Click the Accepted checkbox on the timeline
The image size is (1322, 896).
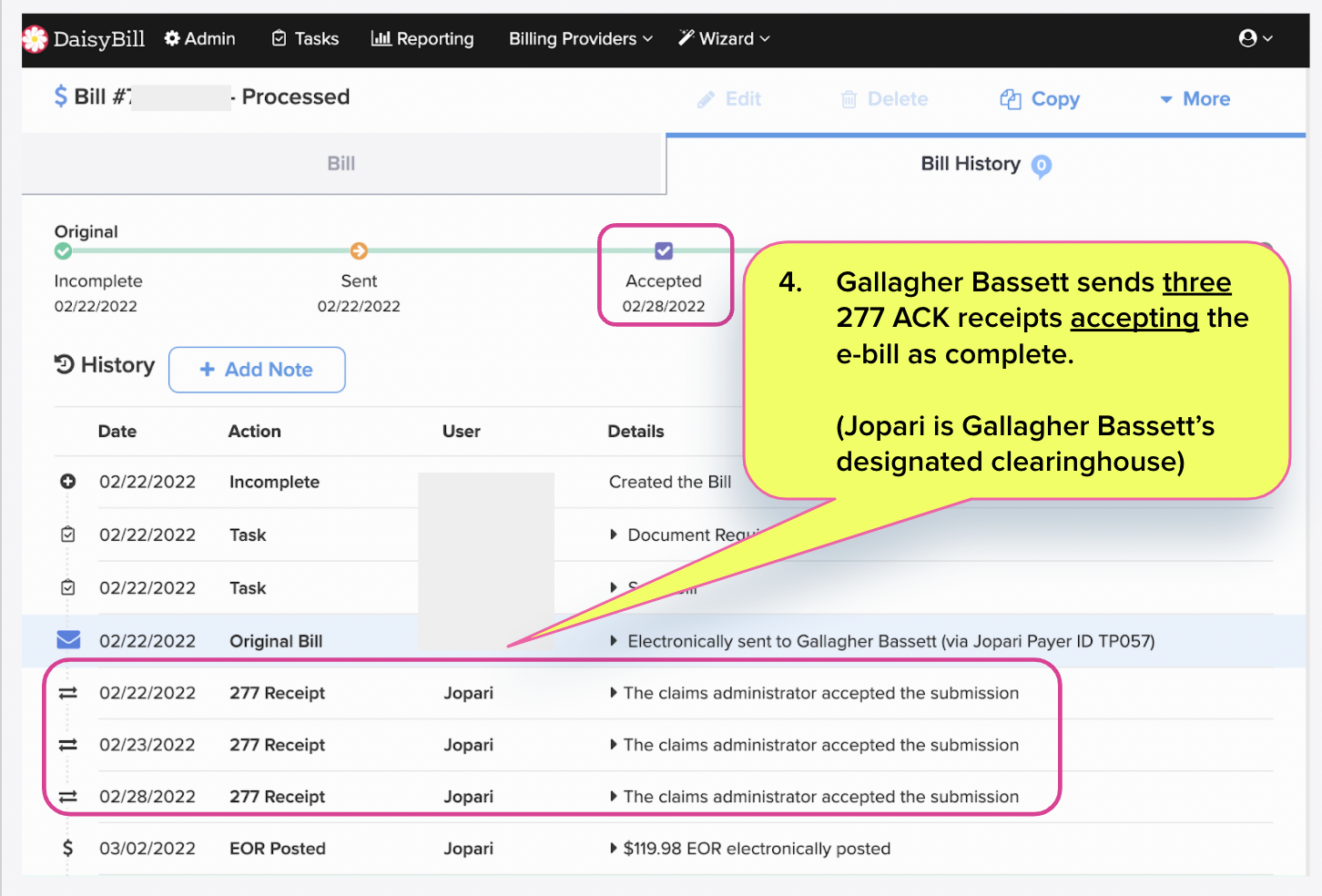pos(664,249)
